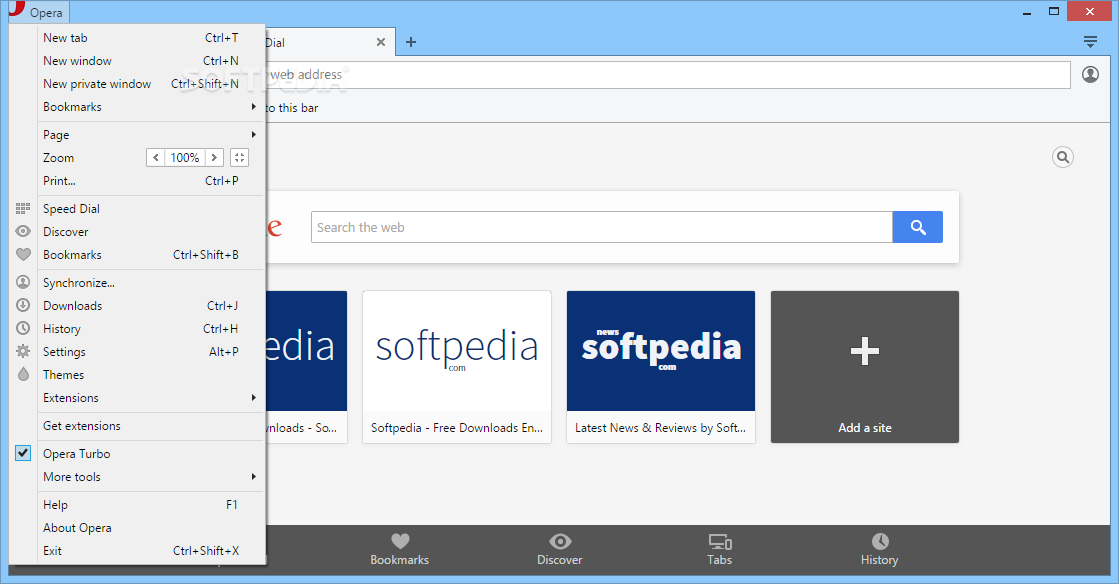Click Get extensions menu entry
Screen dimensions: 1119x584
pyautogui.click(x=151, y=426)
